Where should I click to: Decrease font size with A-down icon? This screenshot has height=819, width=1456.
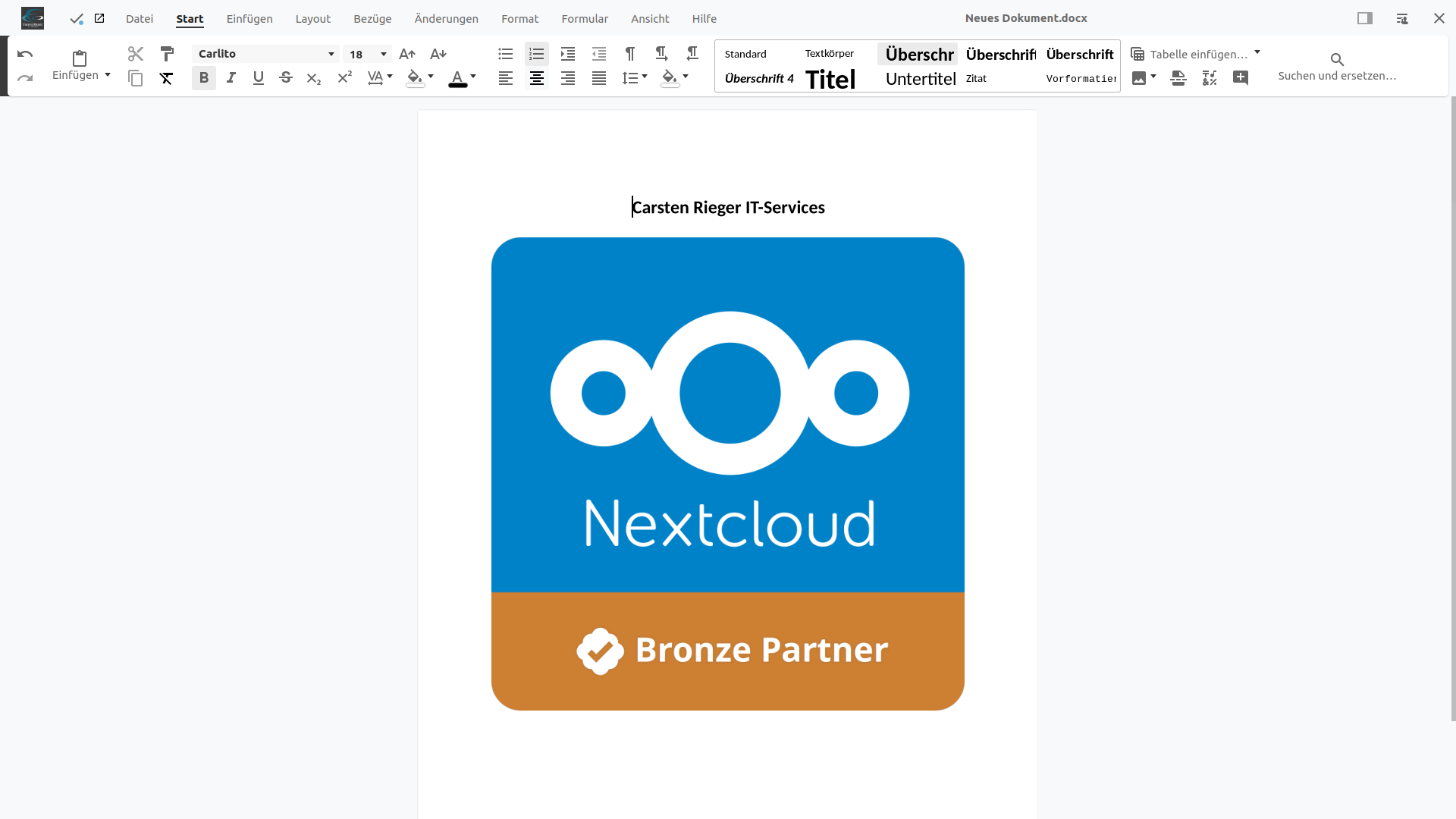click(x=438, y=54)
